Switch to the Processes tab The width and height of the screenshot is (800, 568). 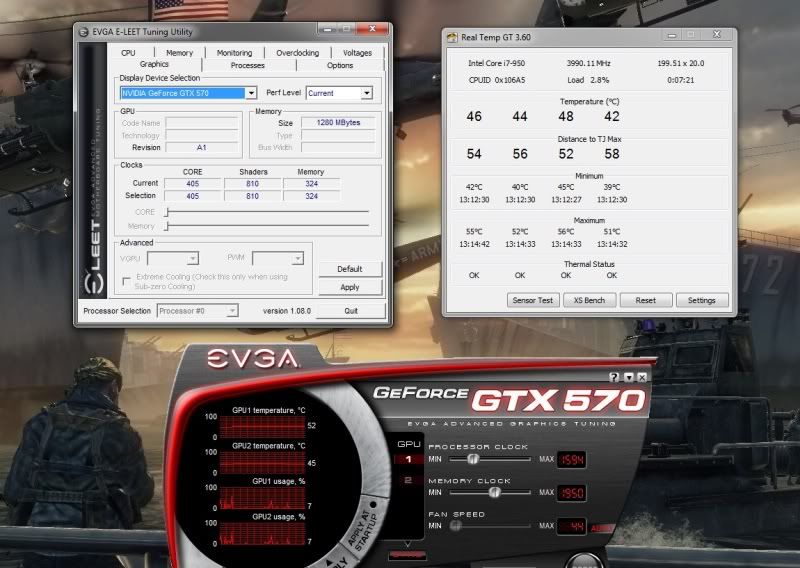pyautogui.click(x=248, y=65)
